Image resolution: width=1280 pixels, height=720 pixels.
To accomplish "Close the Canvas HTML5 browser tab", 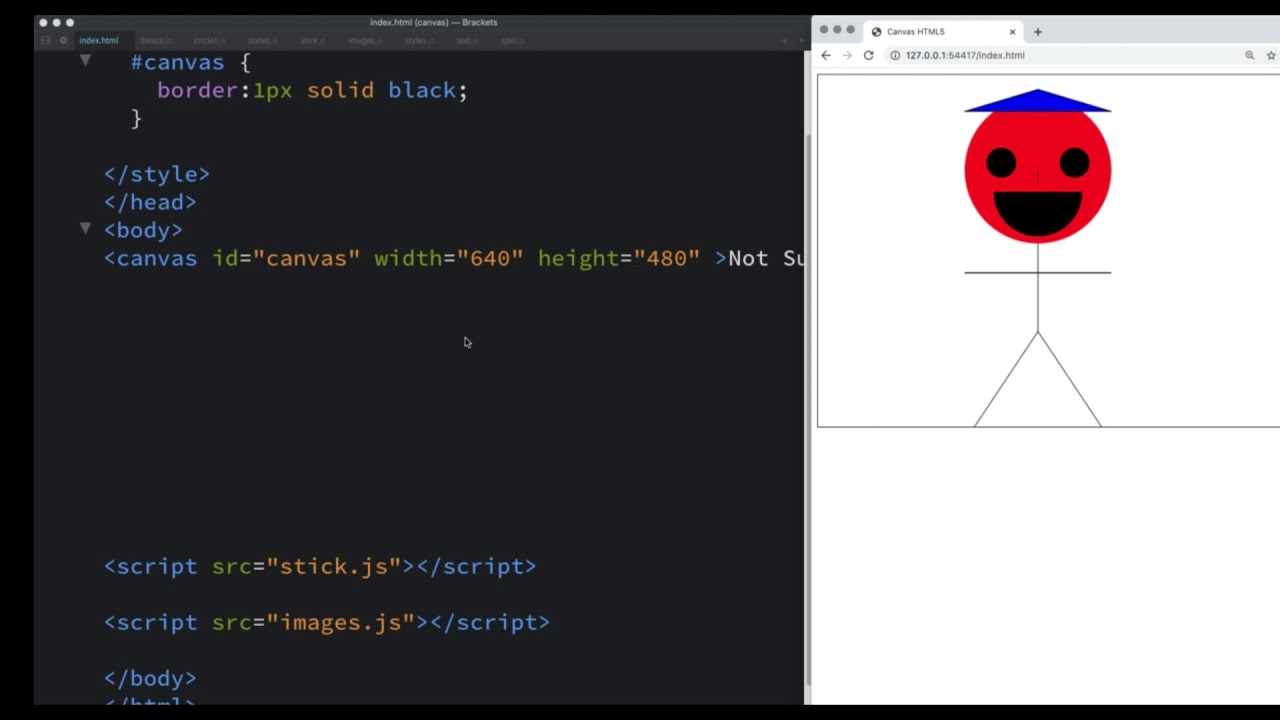I will pyautogui.click(x=1012, y=32).
